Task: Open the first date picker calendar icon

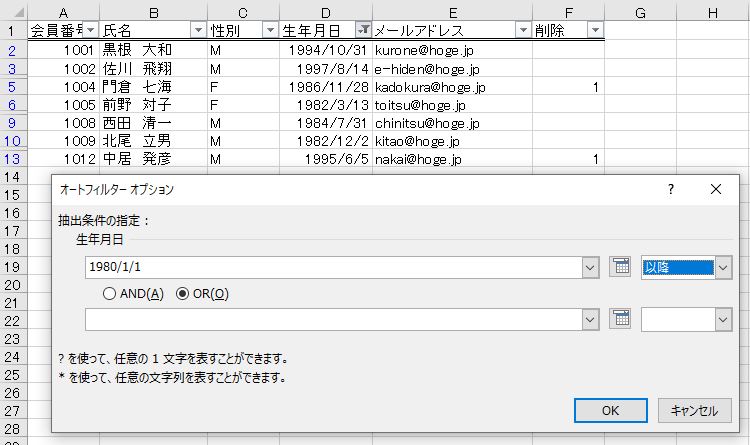Action: pos(620,267)
